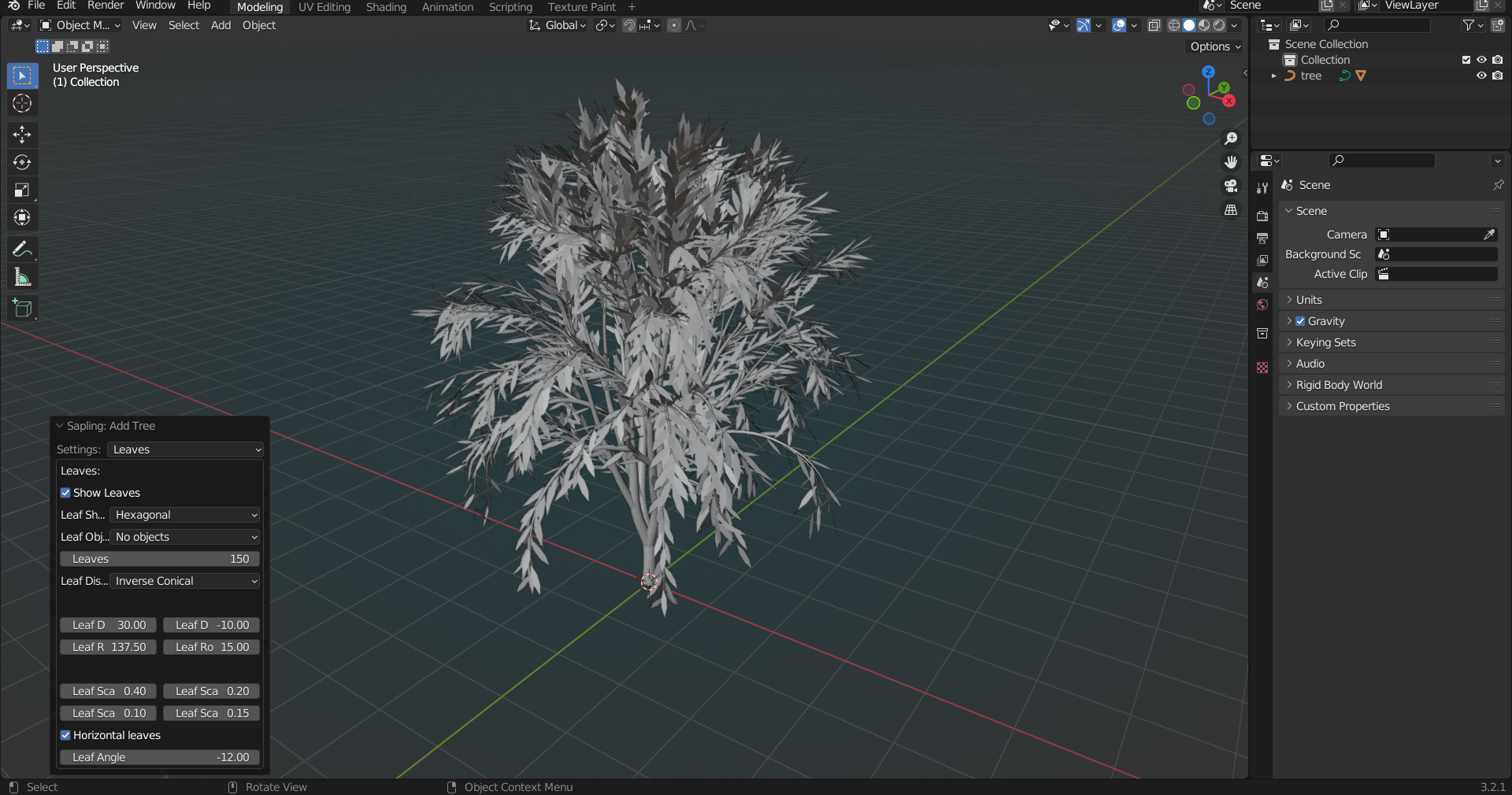The height and width of the screenshot is (795, 1512).
Task: Open the Render properties tab
Action: tap(1262, 216)
